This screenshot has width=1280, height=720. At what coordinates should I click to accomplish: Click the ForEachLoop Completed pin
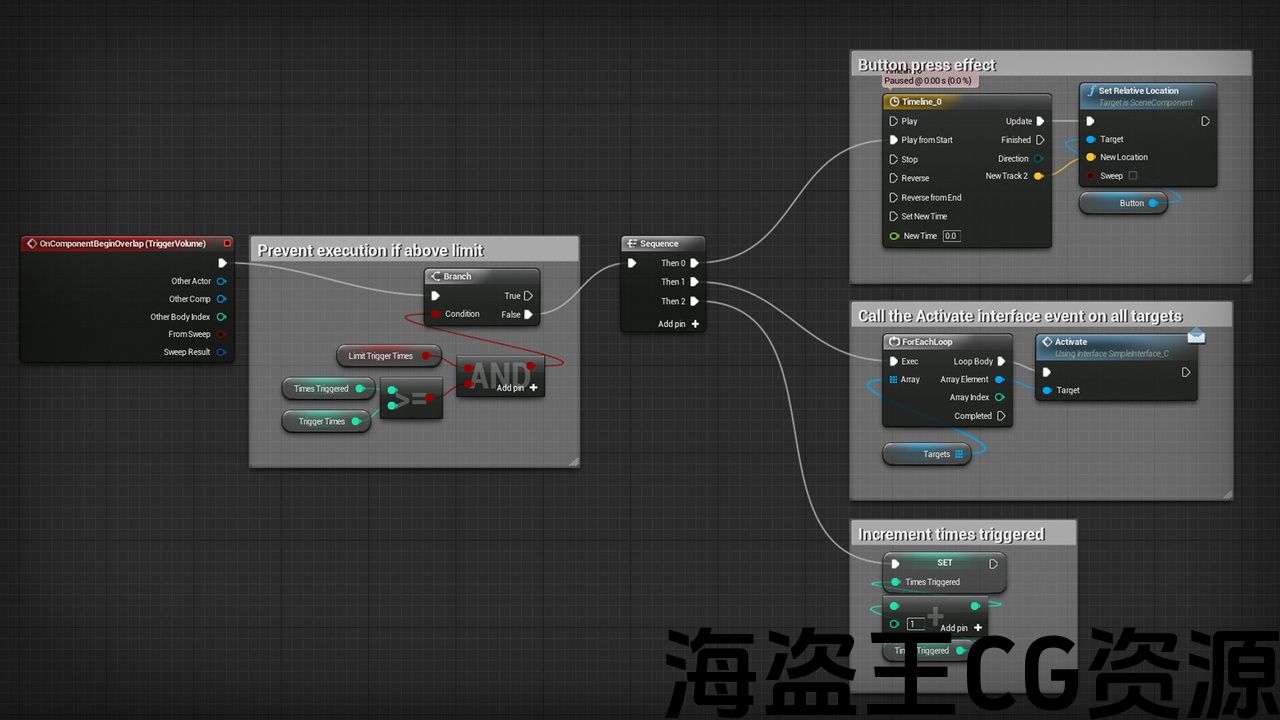1001,416
